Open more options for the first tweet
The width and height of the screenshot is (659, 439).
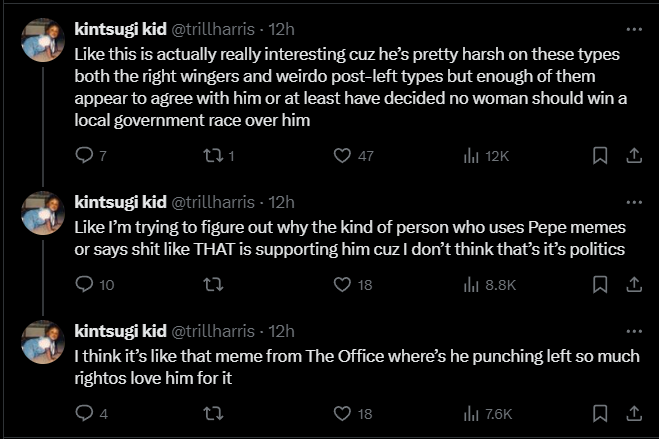click(x=634, y=29)
